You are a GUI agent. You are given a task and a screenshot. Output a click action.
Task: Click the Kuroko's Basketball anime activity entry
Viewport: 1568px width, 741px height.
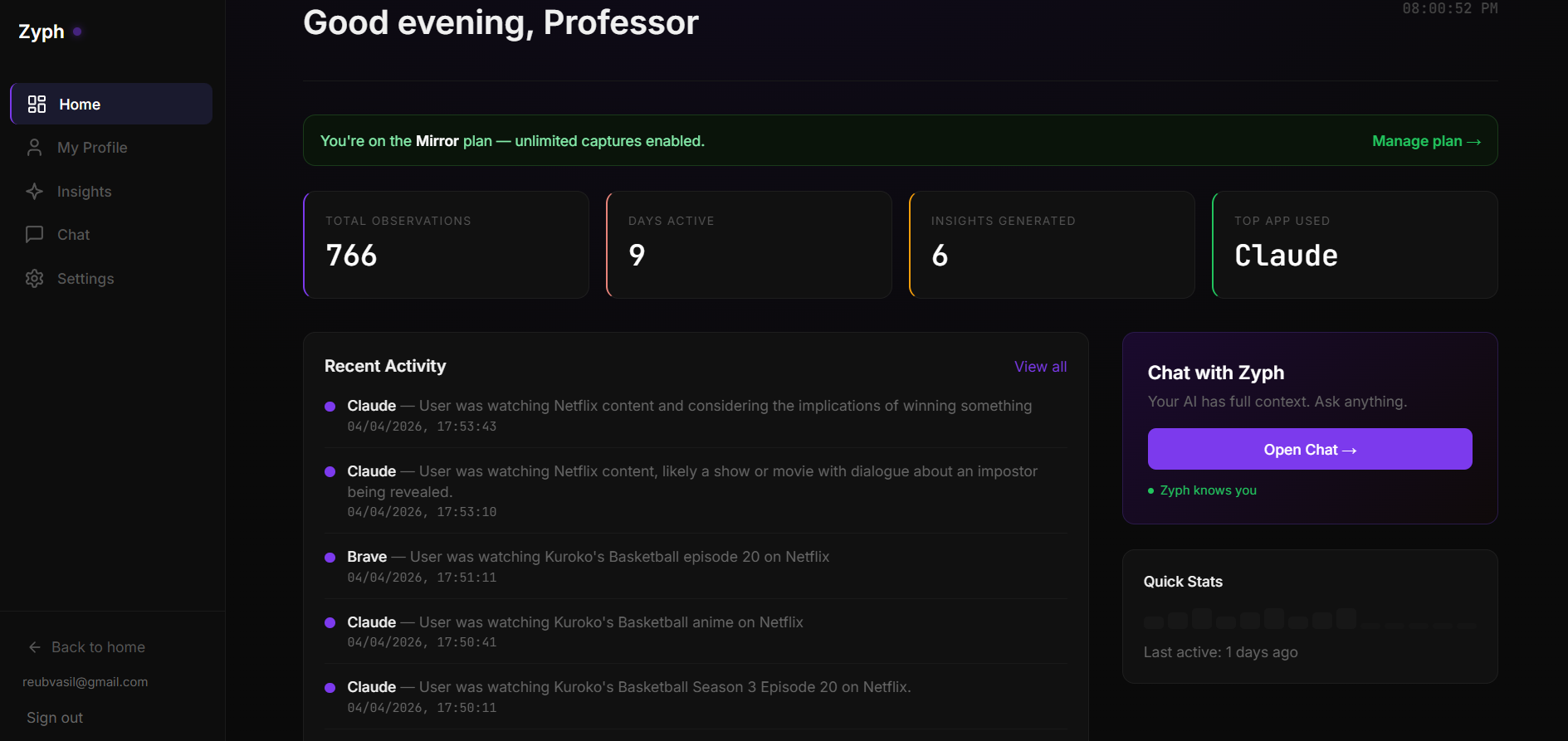click(696, 631)
